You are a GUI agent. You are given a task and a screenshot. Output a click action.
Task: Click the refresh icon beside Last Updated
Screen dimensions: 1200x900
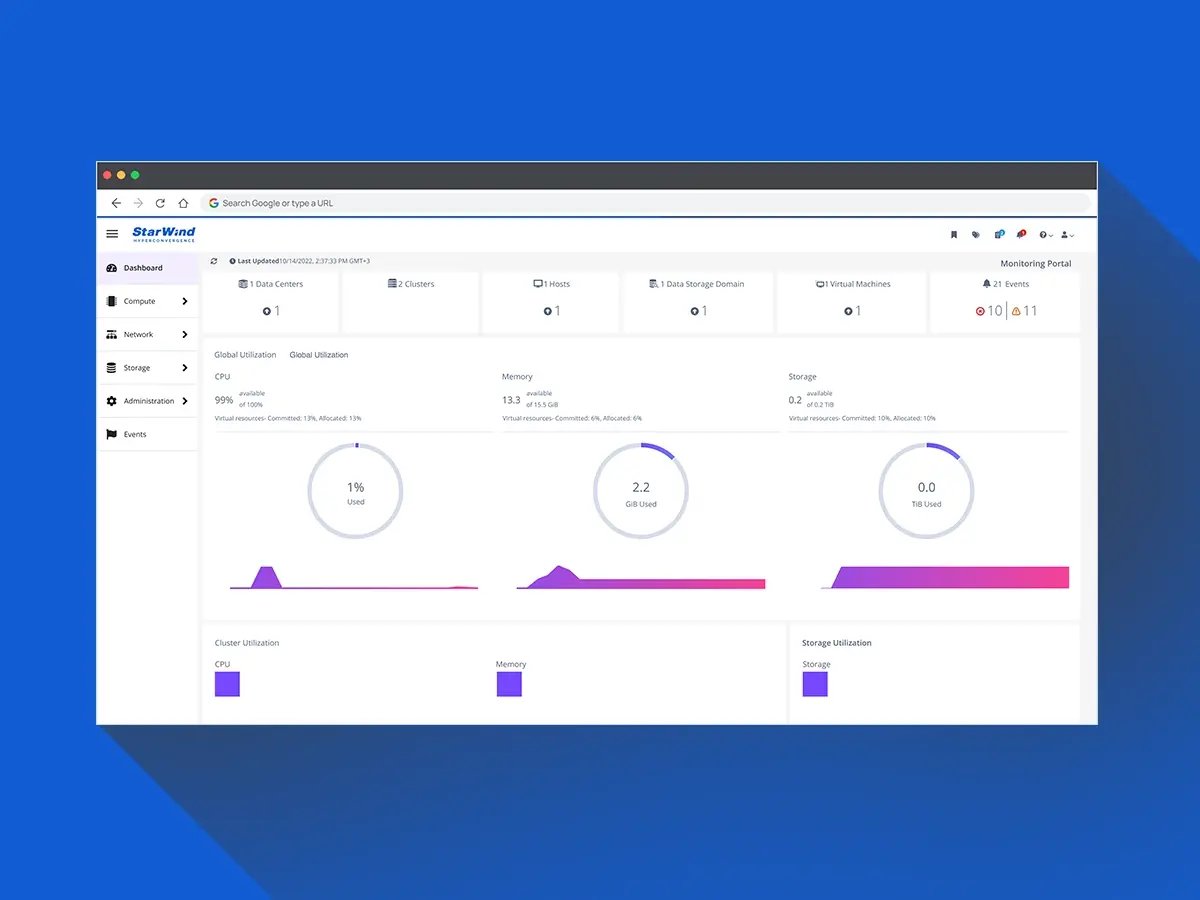(213, 260)
